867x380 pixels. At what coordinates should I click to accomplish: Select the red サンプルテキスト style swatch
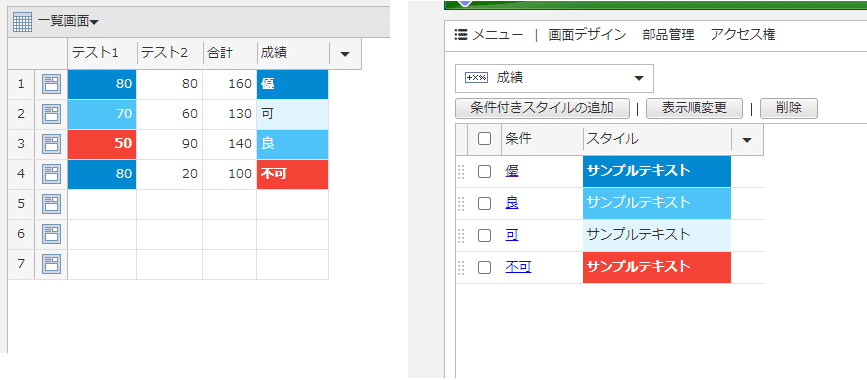click(657, 268)
